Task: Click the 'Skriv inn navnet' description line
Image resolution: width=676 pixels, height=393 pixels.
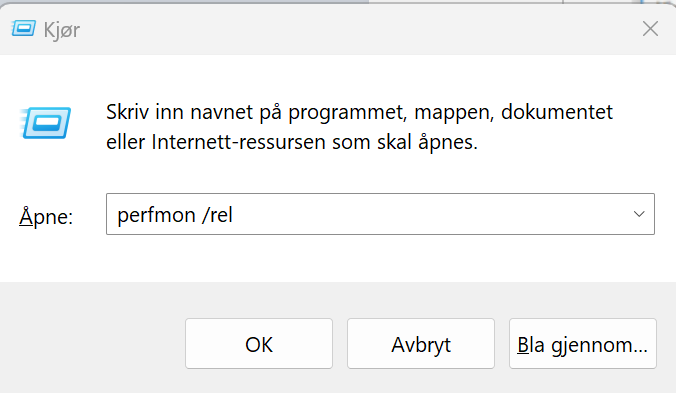Action: tap(359, 113)
